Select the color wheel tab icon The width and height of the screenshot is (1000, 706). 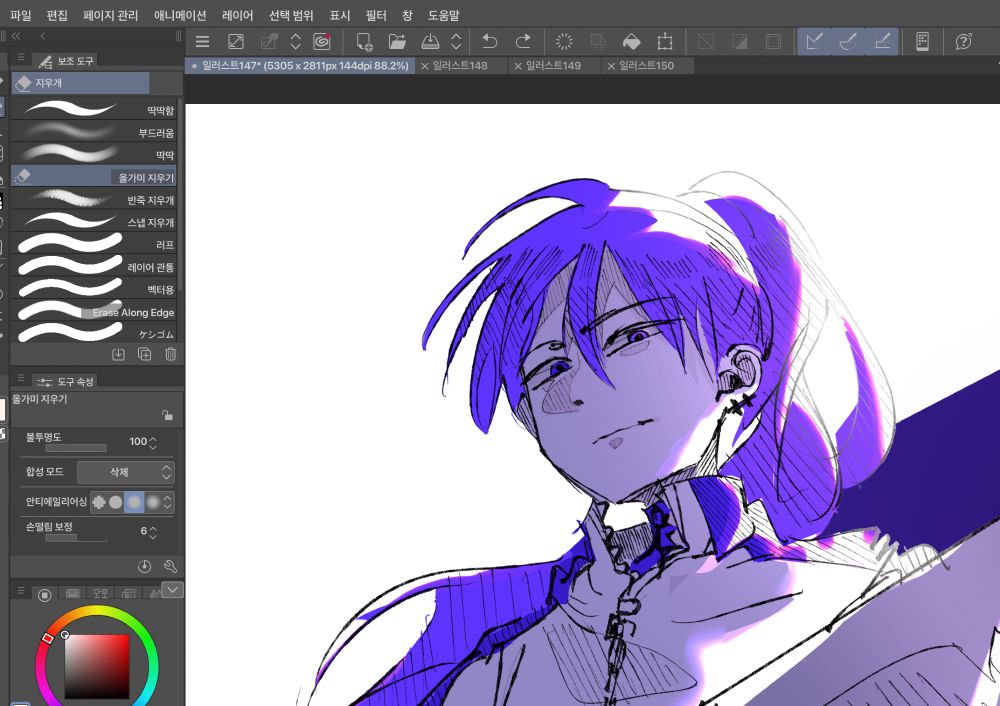[x=45, y=594]
